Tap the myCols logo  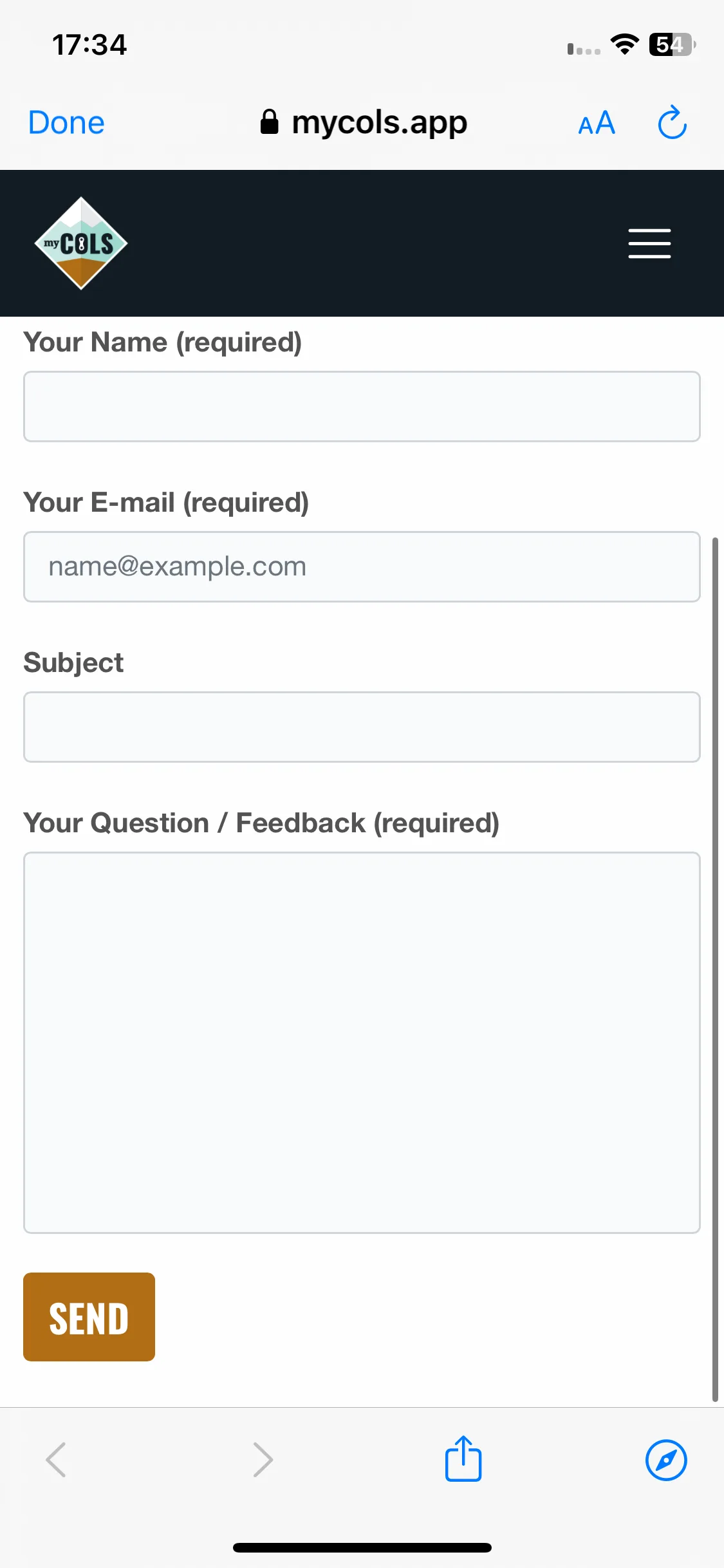[x=81, y=243]
